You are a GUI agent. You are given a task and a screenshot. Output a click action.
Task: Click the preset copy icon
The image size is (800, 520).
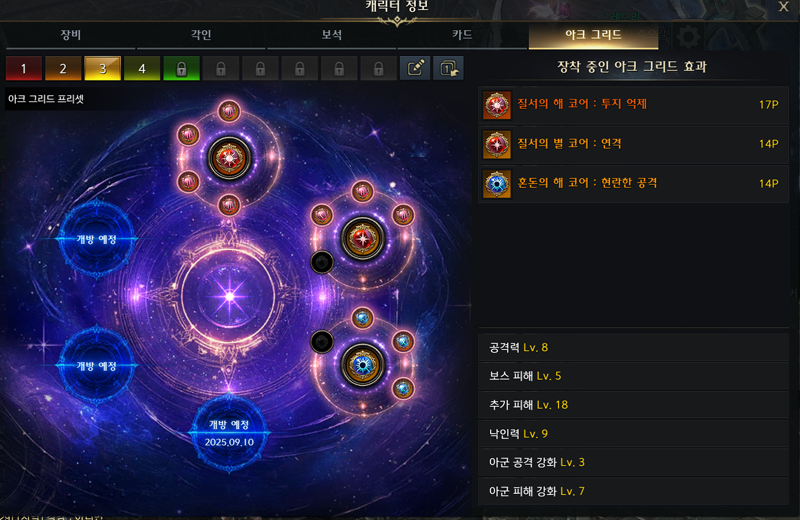point(448,68)
